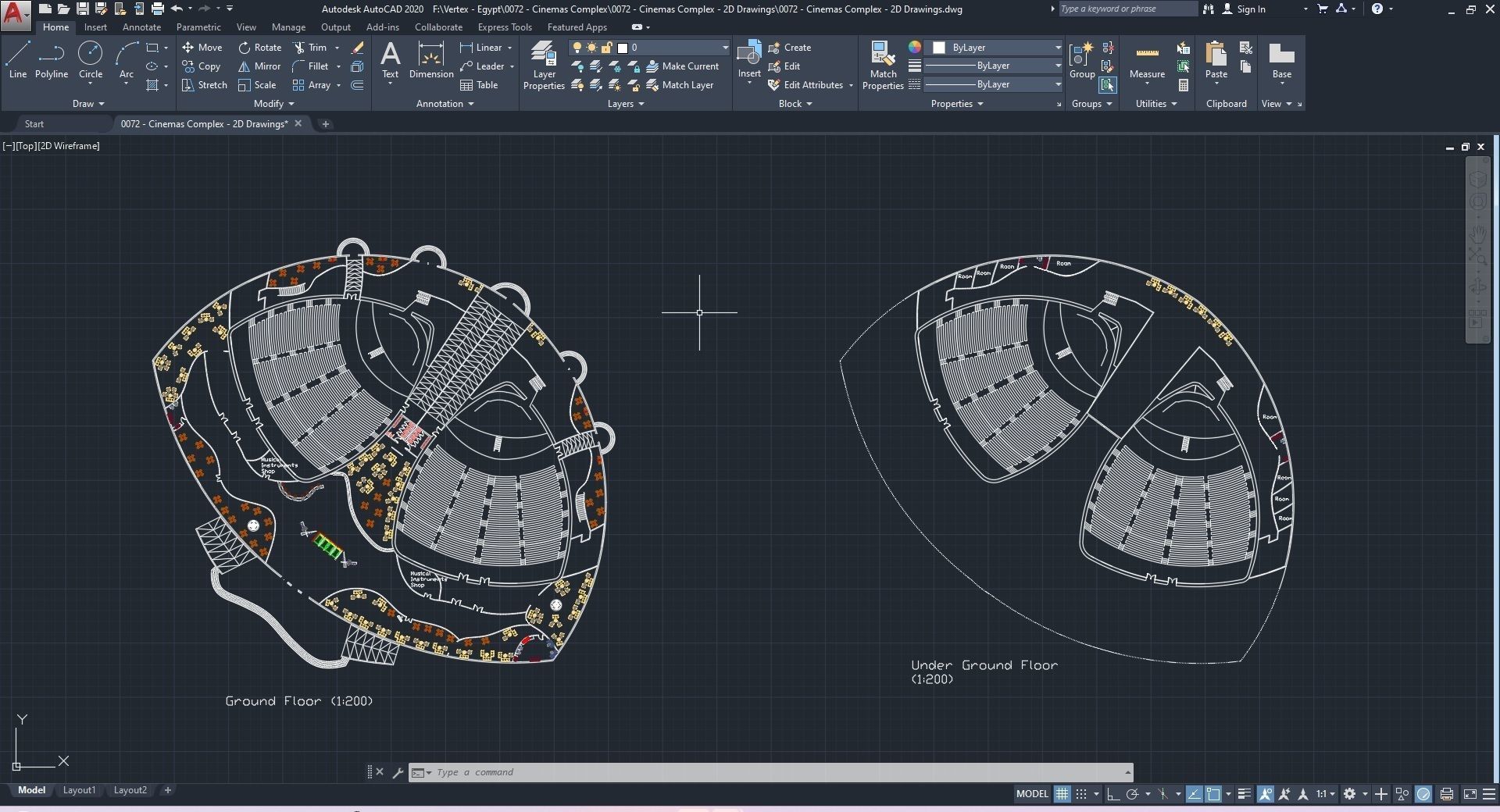This screenshot has width=1500, height=812.
Task: Toggle snap mode in status bar
Action: 1081,794
